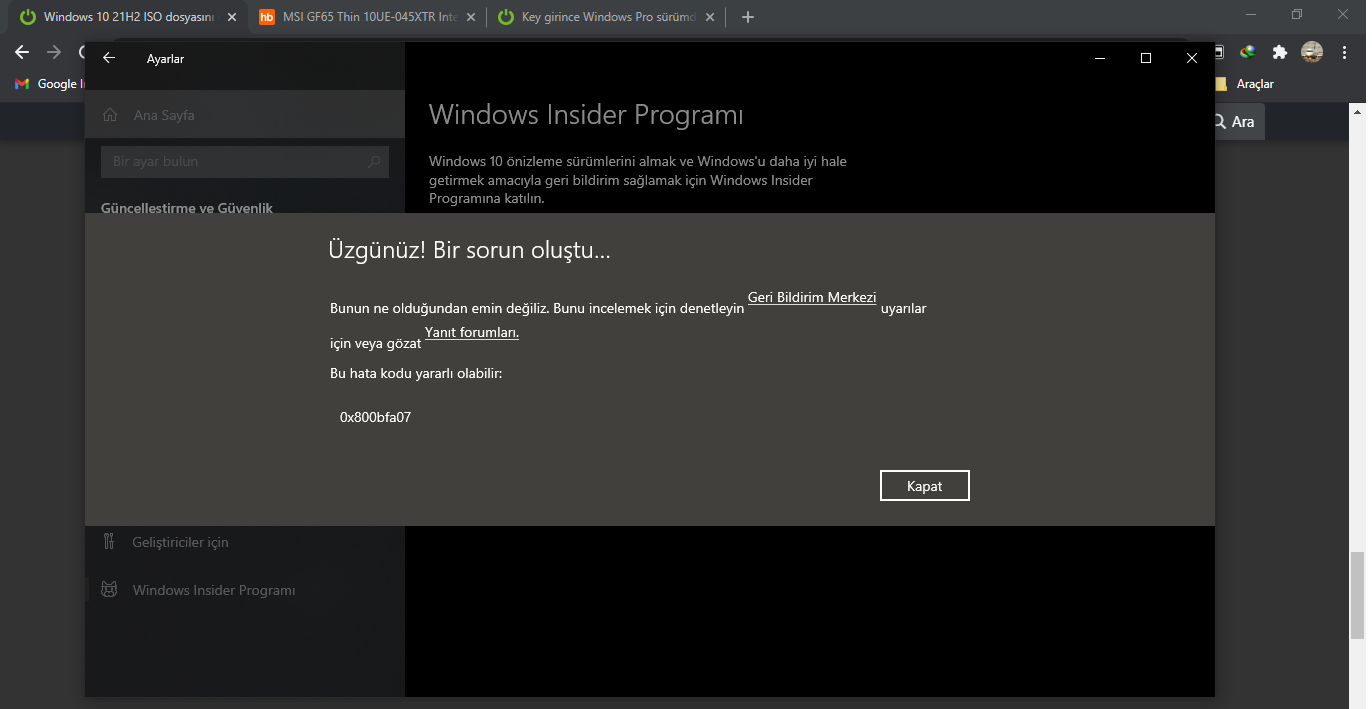This screenshot has height=709, width=1372.
Task: Click the scrollbar up arrow in Chrome
Action: point(1357,112)
